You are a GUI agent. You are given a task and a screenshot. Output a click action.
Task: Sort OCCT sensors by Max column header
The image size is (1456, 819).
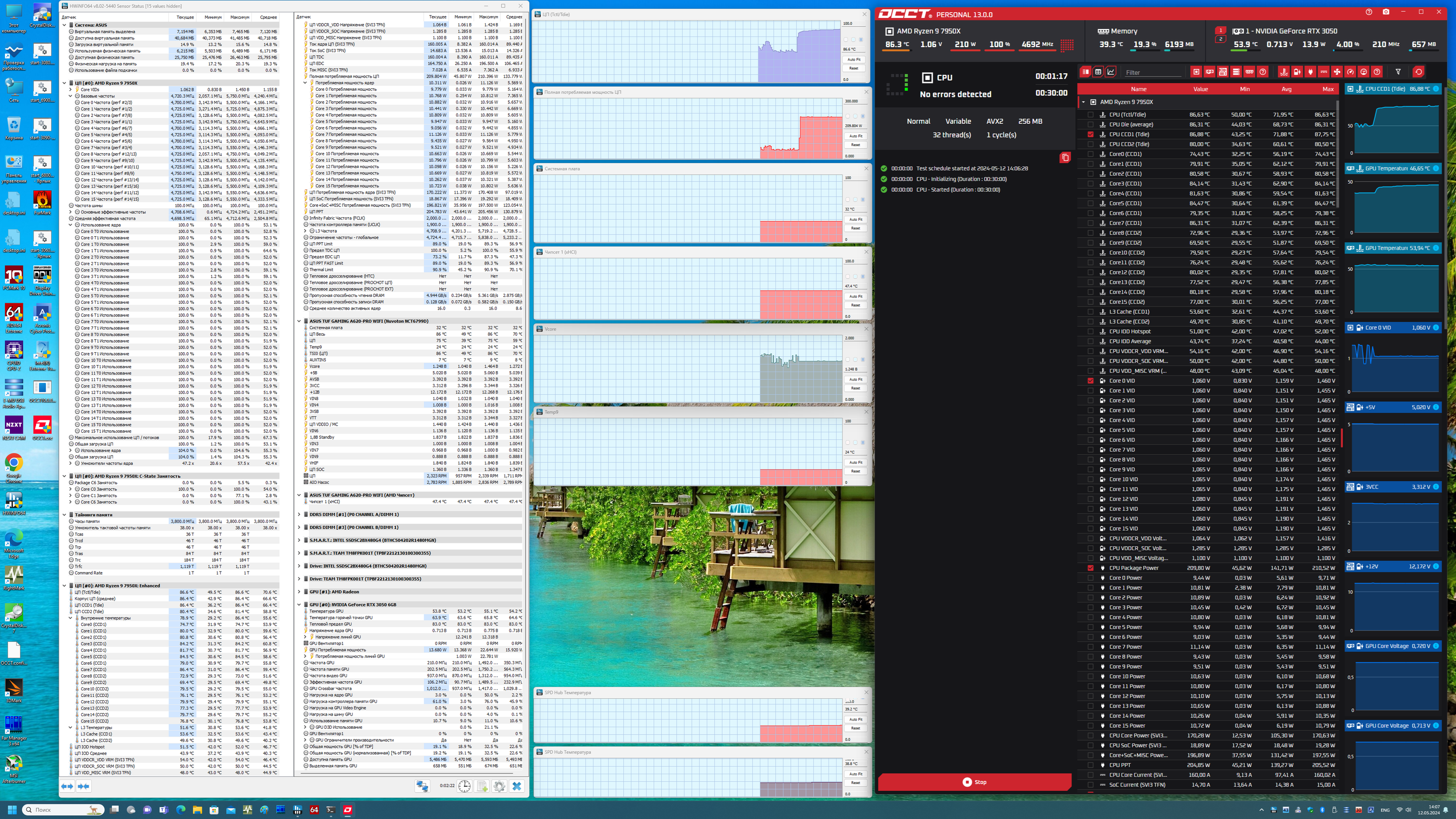pyautogui.click(x=1328, y=89)
